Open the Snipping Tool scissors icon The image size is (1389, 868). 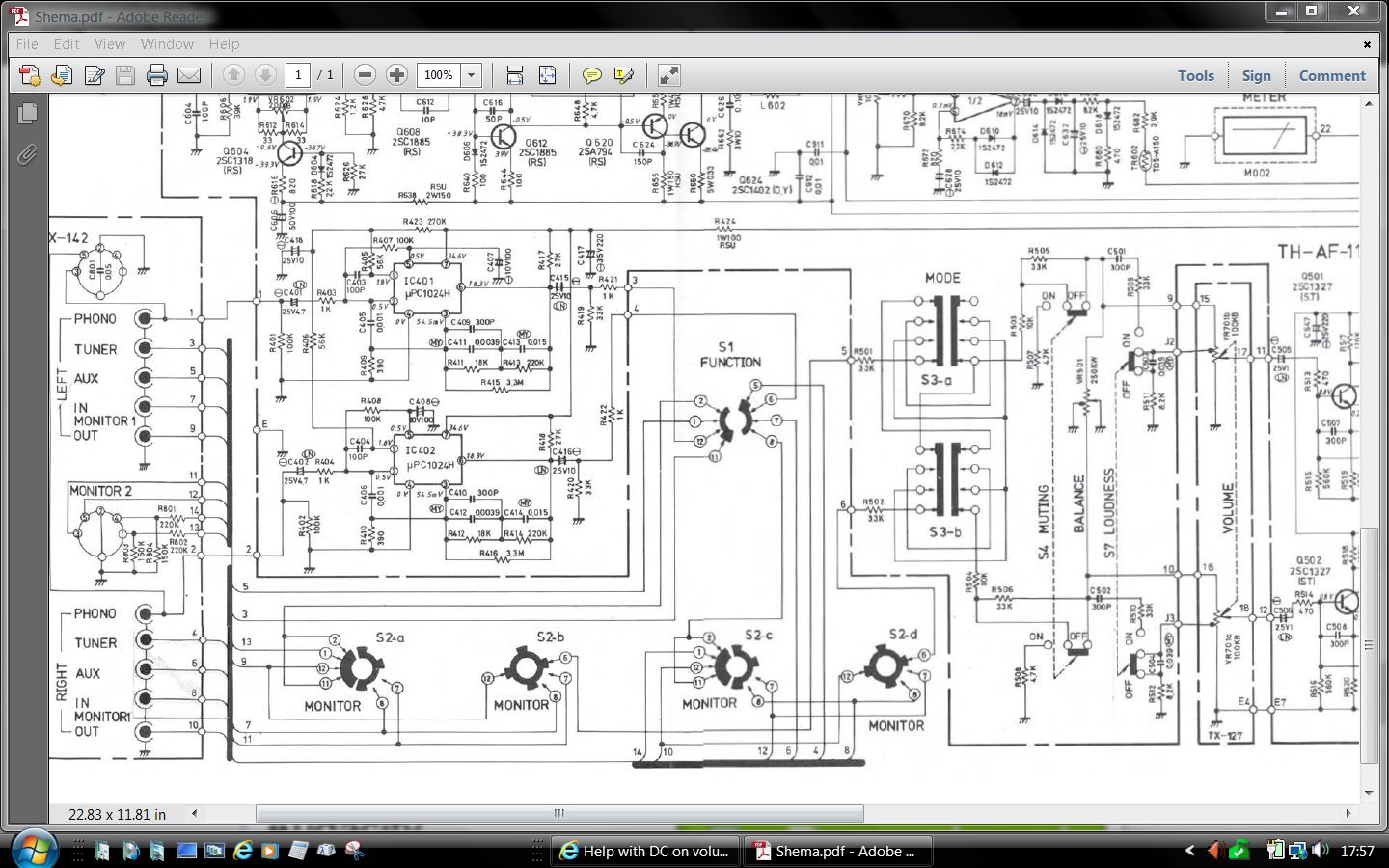tap(354, 851)
